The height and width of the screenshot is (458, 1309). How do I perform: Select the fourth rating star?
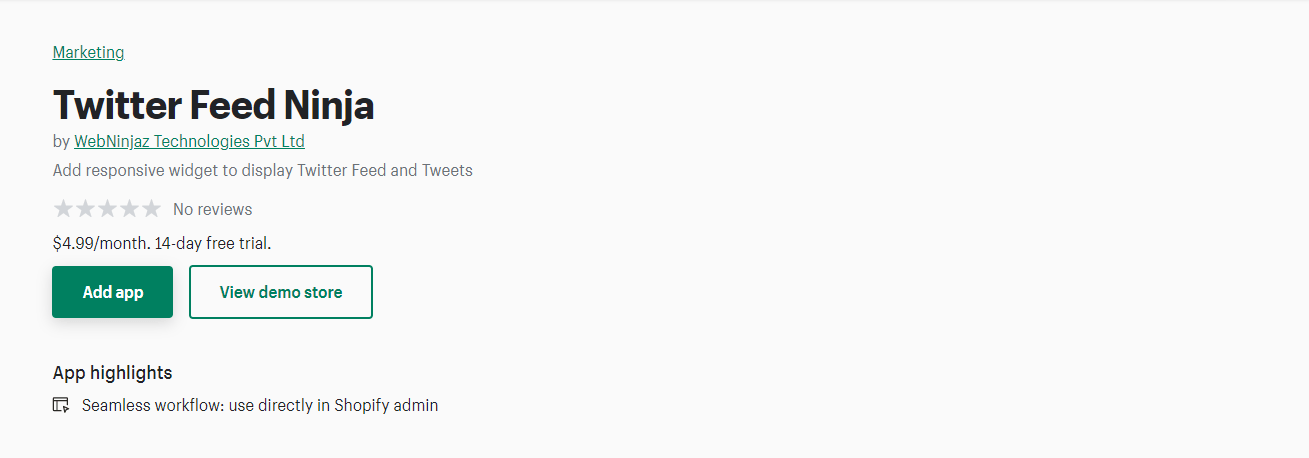(129, 209)
